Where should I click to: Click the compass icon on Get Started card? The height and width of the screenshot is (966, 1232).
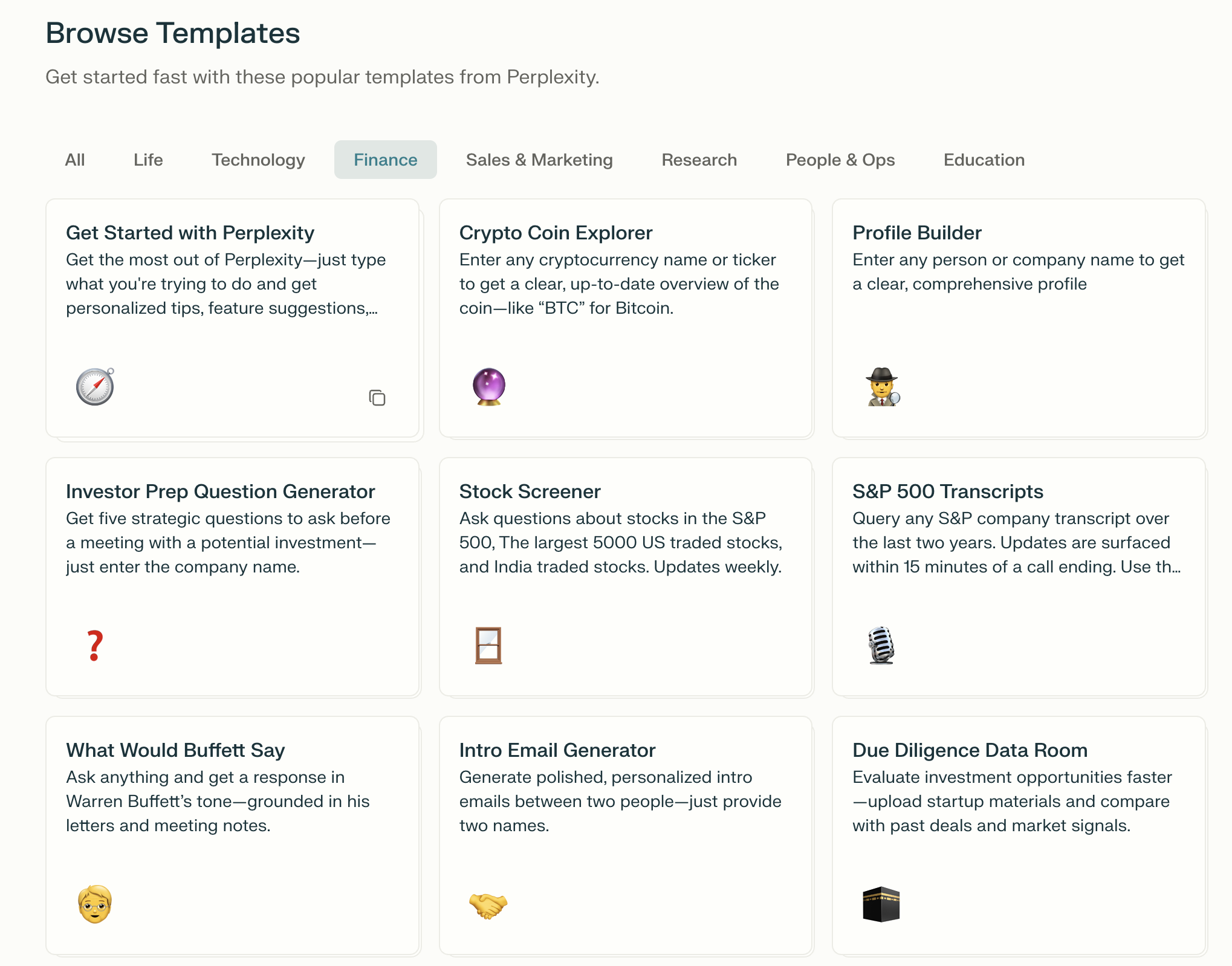coord(95,386)
